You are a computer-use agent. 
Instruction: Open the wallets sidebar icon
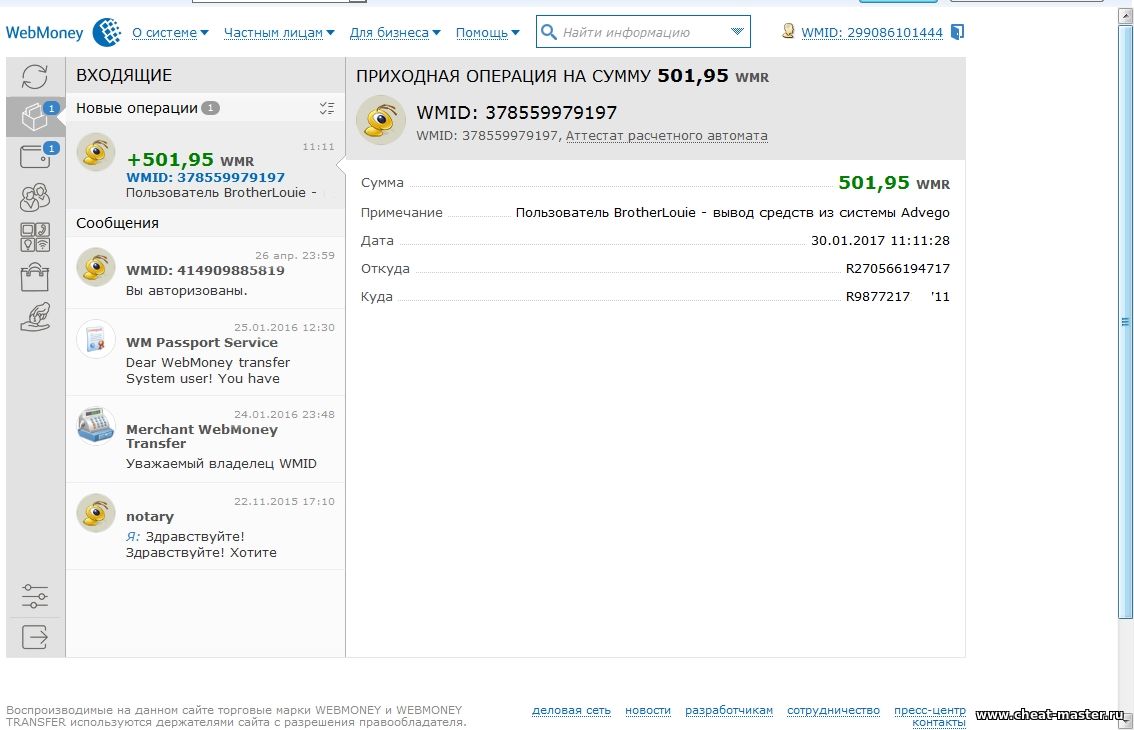[35, 157]
